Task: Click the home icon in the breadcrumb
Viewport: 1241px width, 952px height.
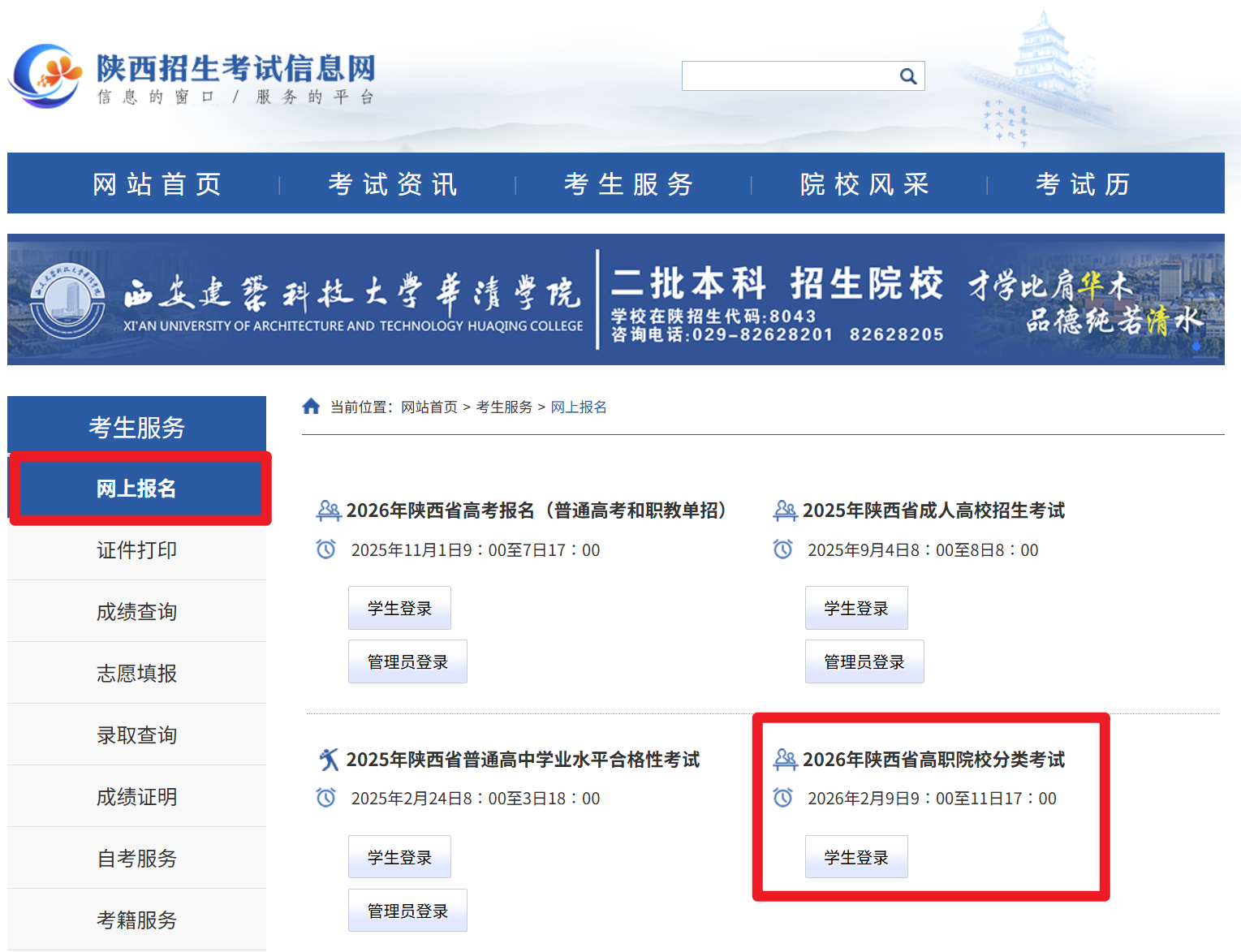Action: pos(311,406)
